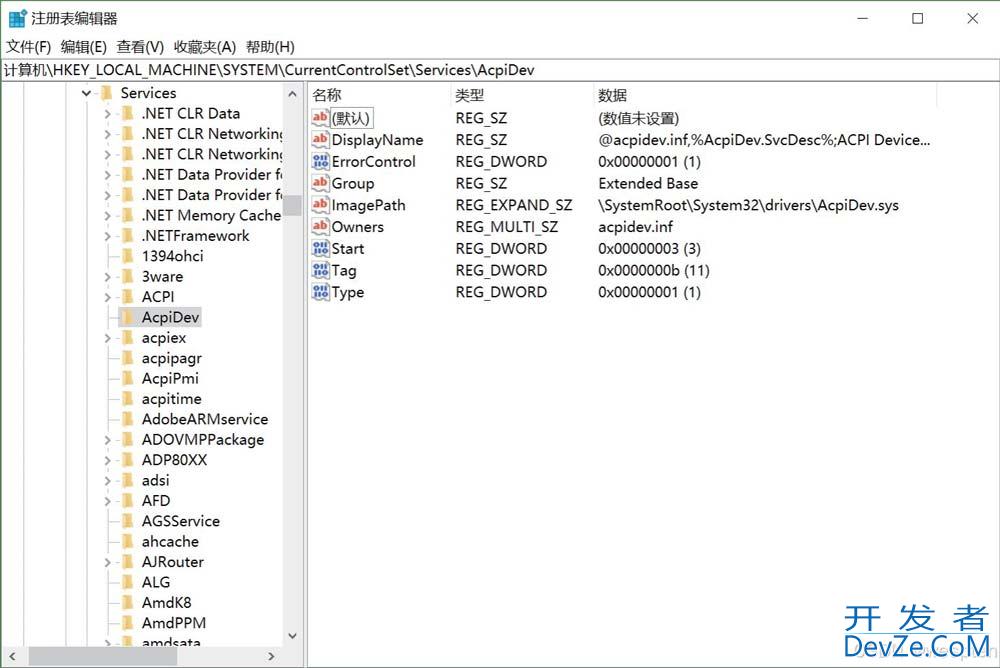Click the Start DWORD value icon
Screen dimensions: 1000x668
pos(320,248)
